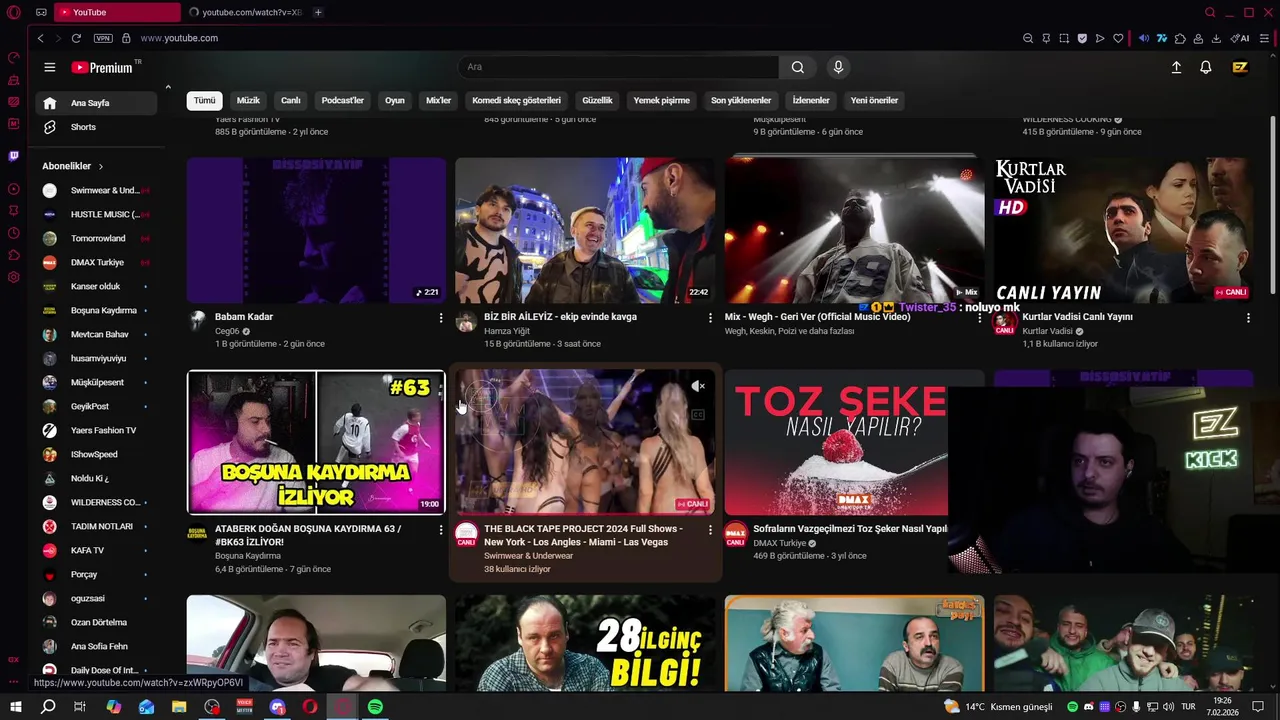The width and height of the screenshot is (1280, 720).
Task: Open the Opera menu logo
Action: coord(14,12)
